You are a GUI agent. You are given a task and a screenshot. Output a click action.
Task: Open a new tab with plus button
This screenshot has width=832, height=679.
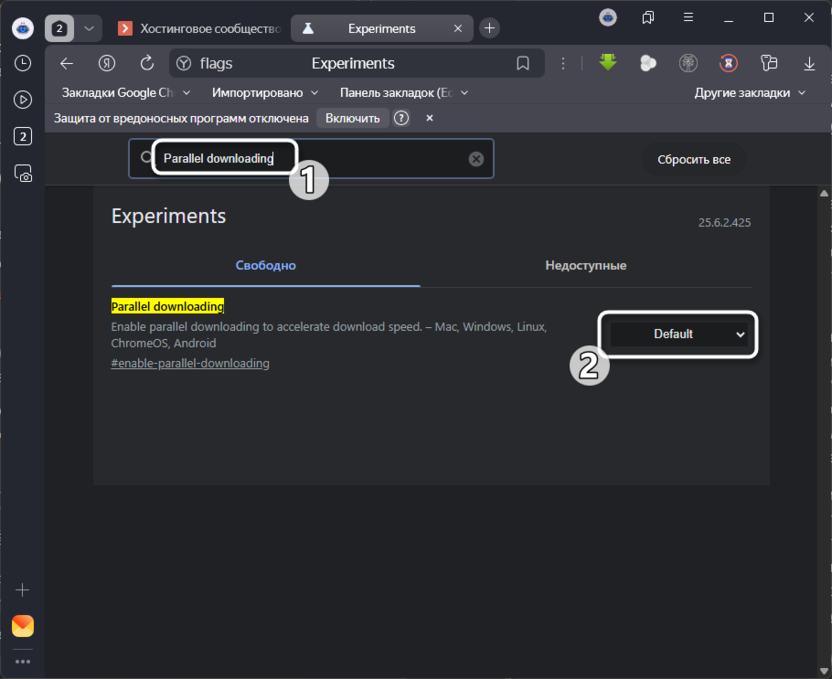(489, 28)
